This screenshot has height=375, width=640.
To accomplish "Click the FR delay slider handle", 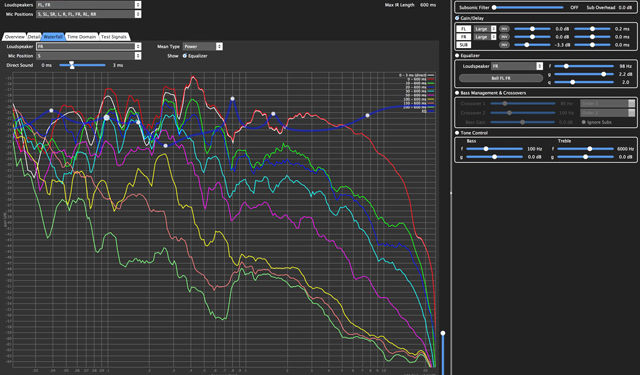I will tap(592, 37).
